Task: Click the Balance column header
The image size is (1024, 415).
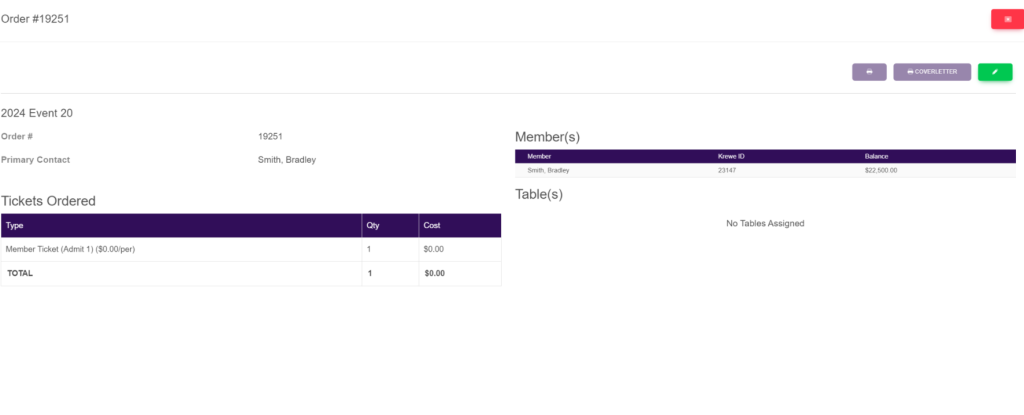Action: point(876,157)
